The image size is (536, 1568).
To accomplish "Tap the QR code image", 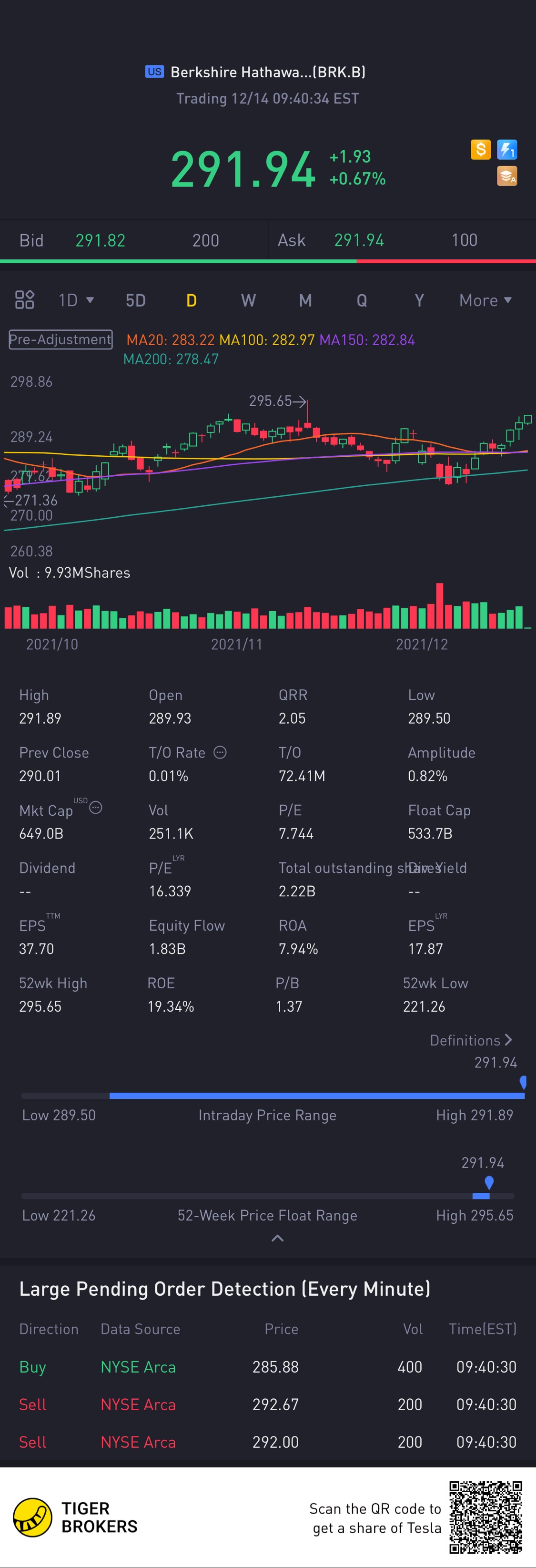I will 485,1517.
